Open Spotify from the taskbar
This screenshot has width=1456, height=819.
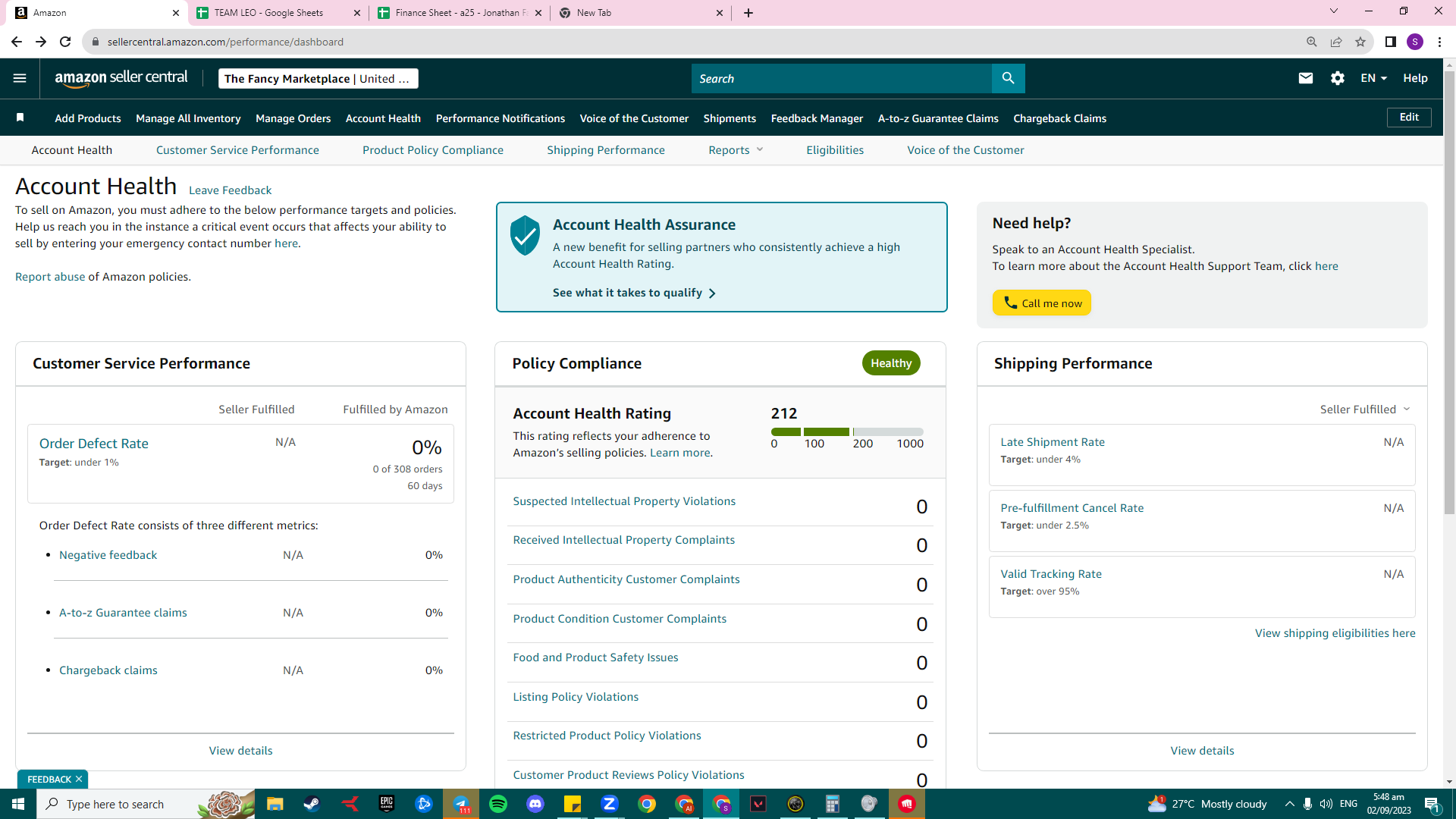click(x=498, y=804)
